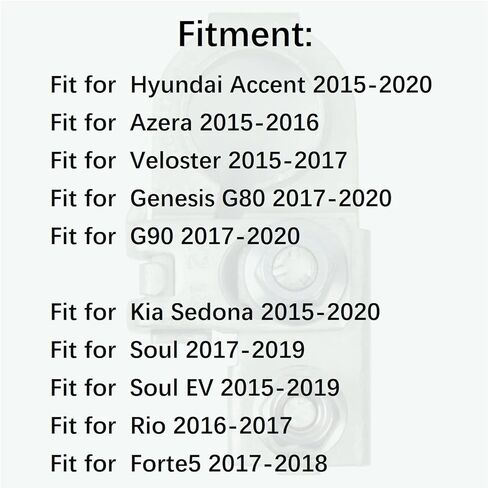488x488 pixels.
Task: Click the Kia Sedona 2015-2020 entry
Action: [x=215, y=312]
